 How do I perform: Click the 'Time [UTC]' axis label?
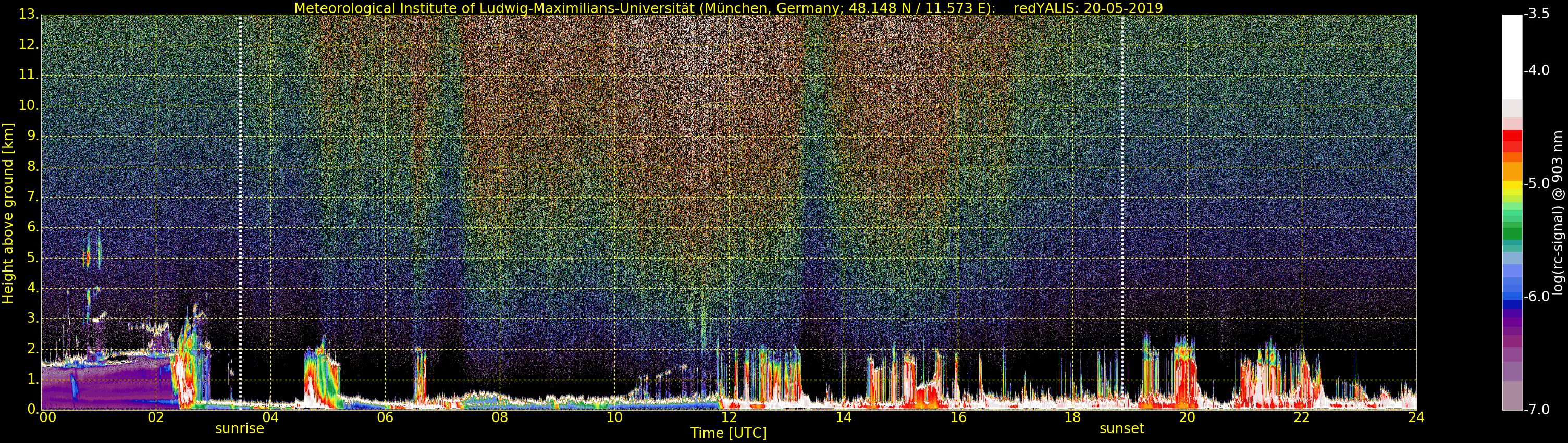pos(728,433)
